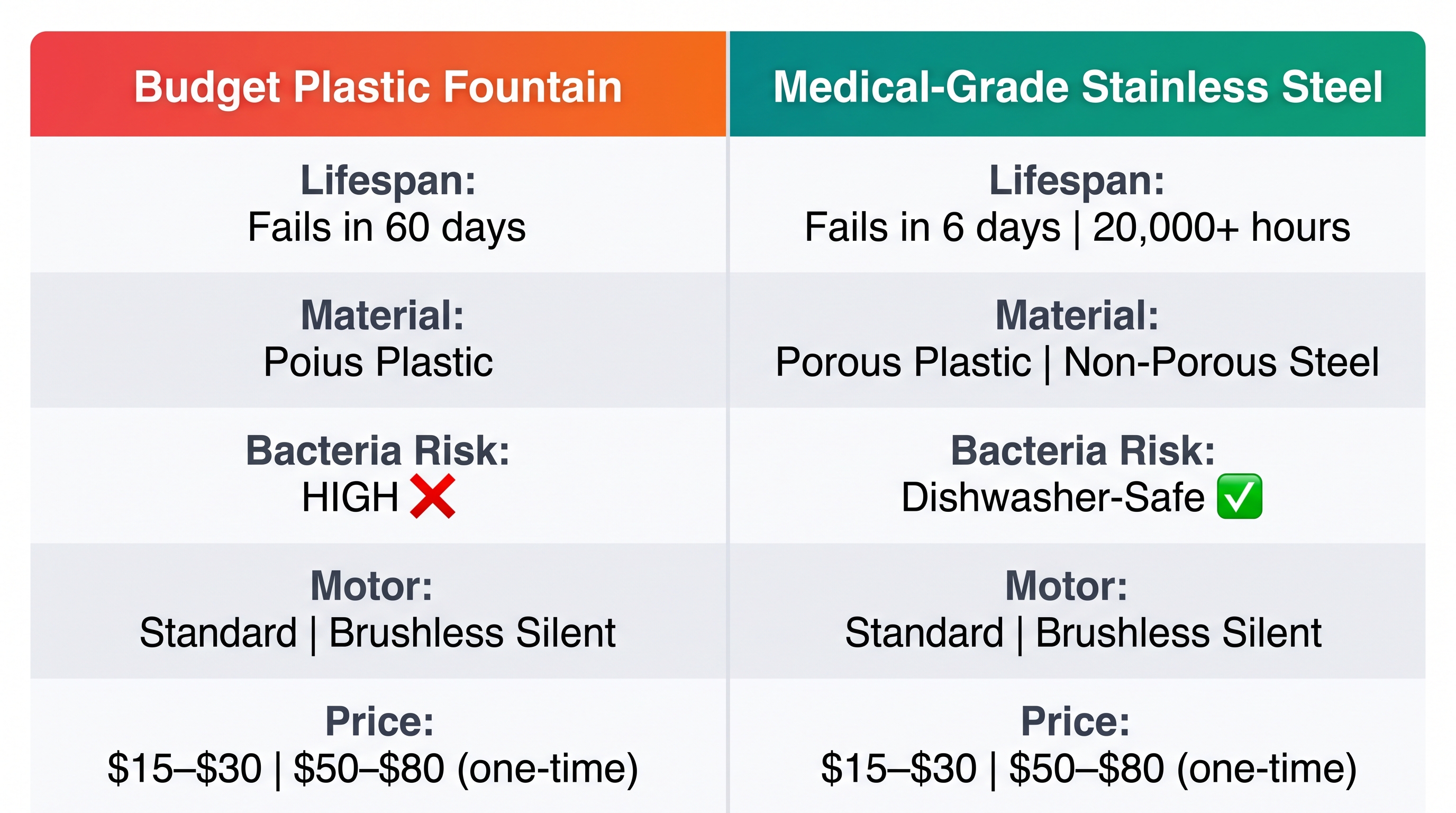Click the HIGH bacteria risk text
The height and width of the screenshot is (813, 1456).
click(x=350, y=497)
